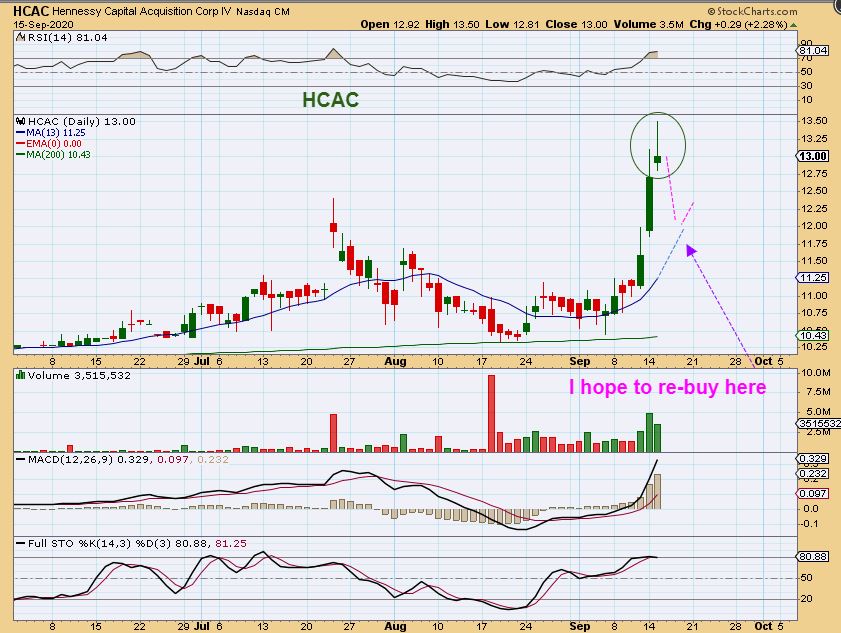Image resolution: width=841 pixels, height=633 pixels.
Task: Click the Low 12.81 value
Action: [513, 24]
